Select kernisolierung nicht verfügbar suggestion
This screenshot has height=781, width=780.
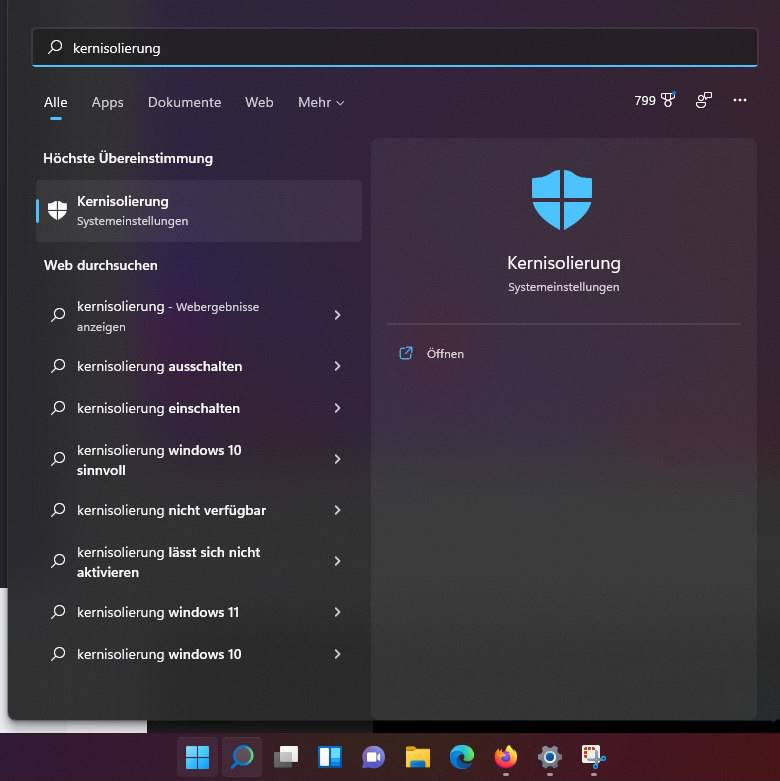(x=199, y=510)
